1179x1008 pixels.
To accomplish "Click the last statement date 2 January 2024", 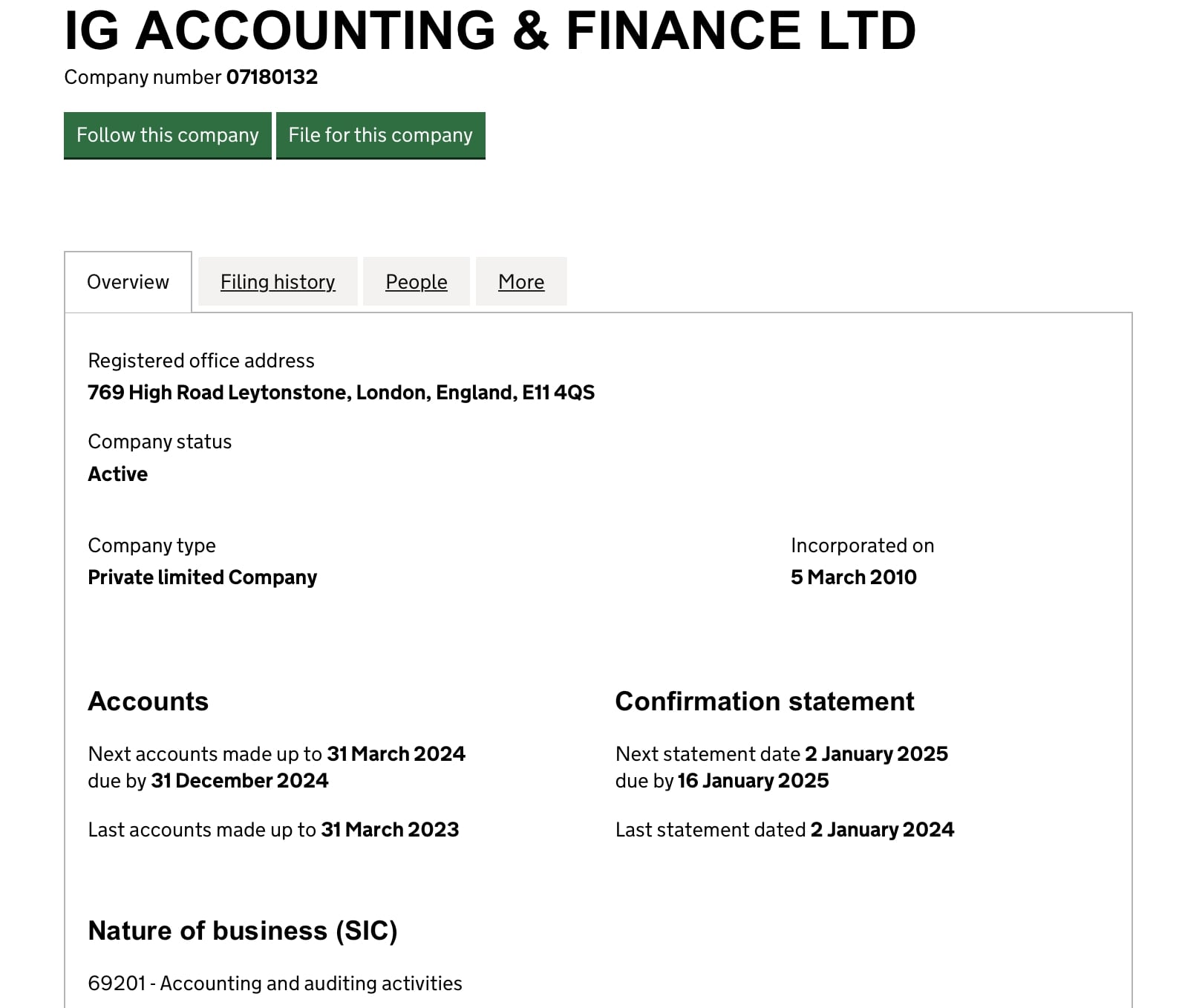I will tap(882, 830).
